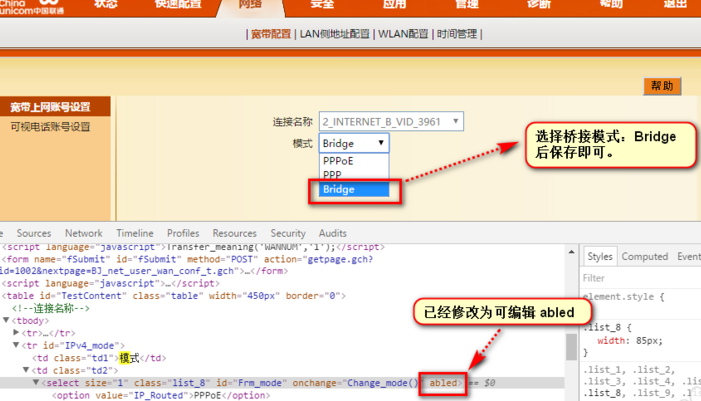Click the Elements panel scrollbar thumb
Viewport: 701px width, 401px height.
pos(571,346)
